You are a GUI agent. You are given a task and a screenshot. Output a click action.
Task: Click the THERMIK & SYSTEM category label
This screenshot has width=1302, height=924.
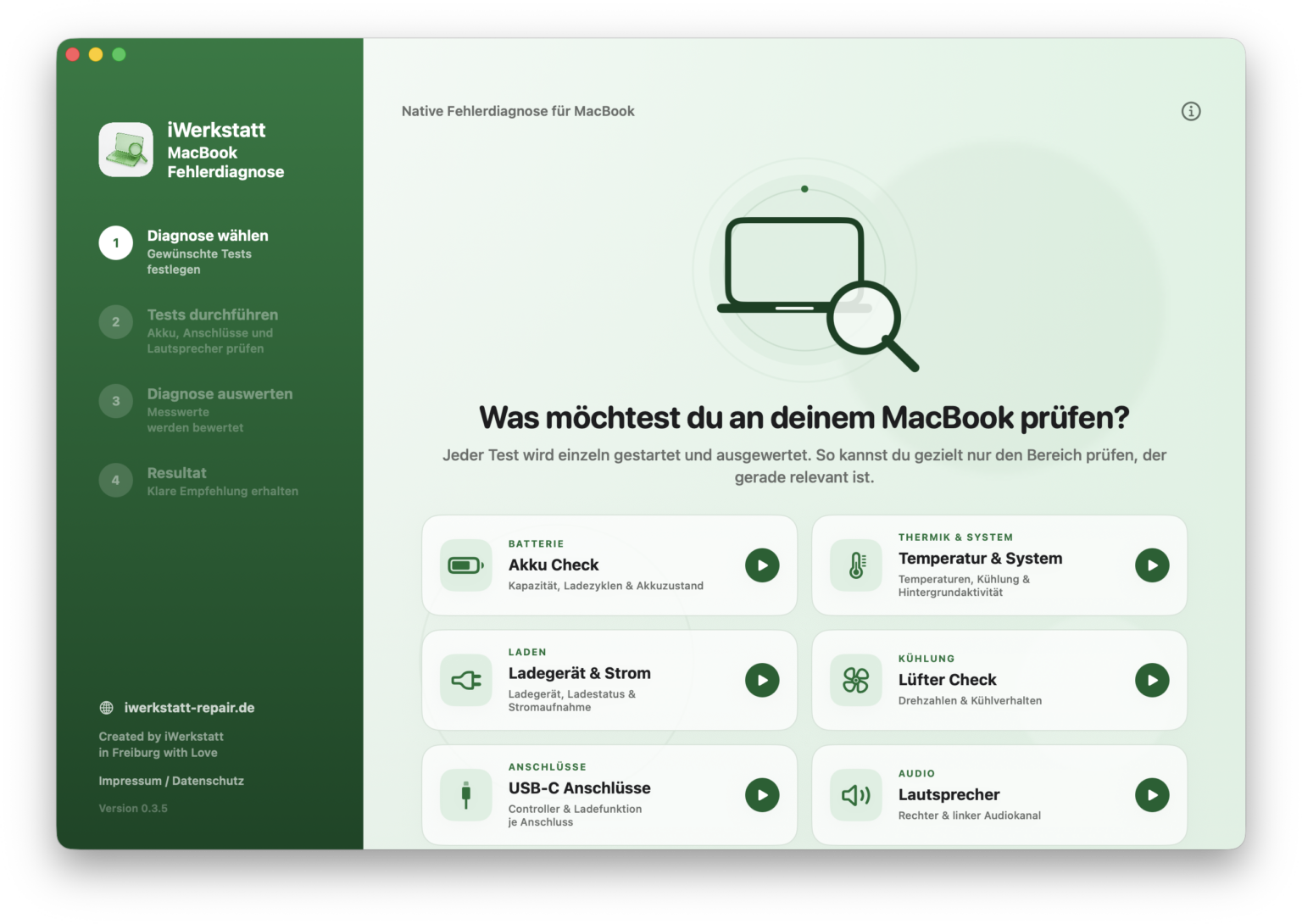click(x=955, y=537)
